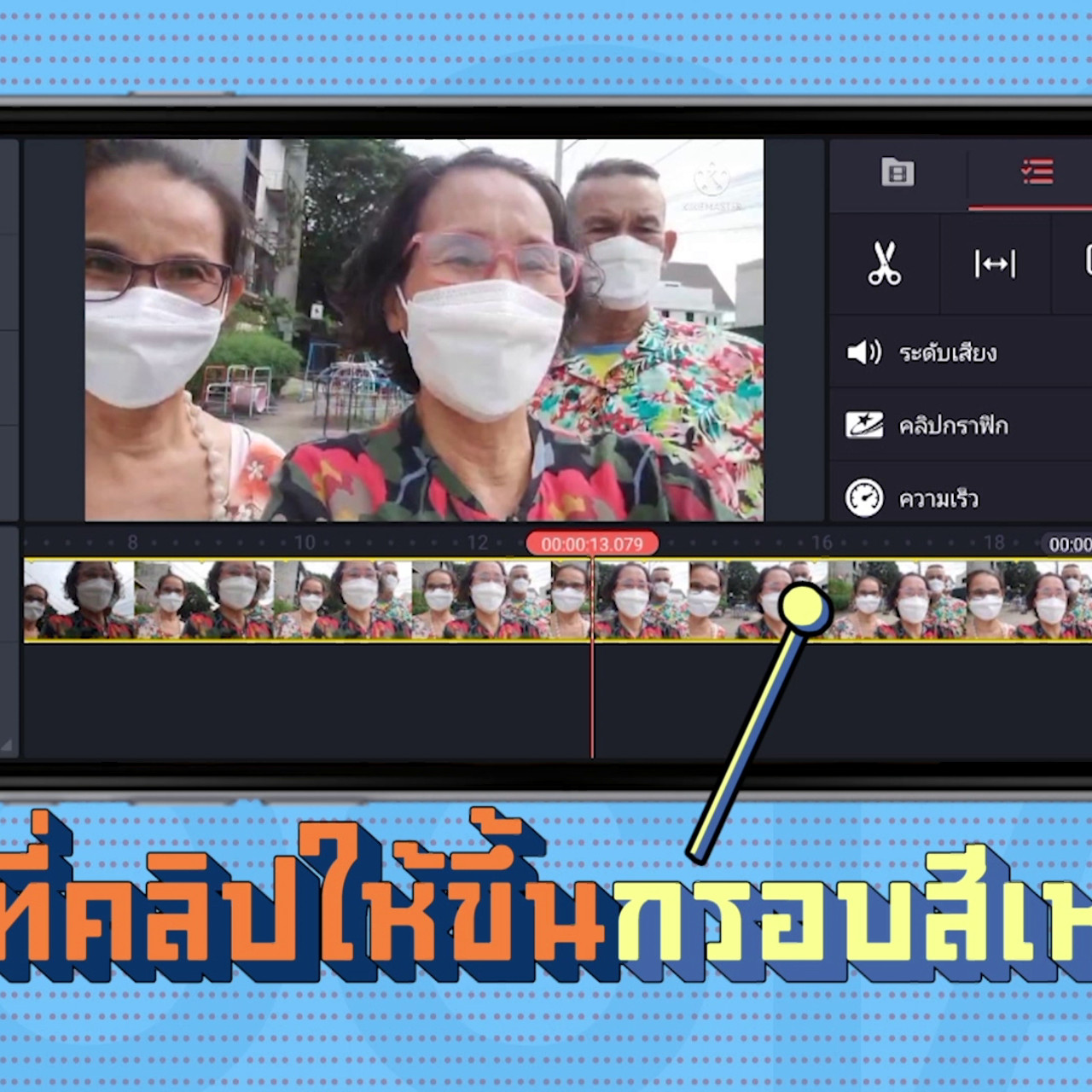Open the media browser tab icon
The image size is (1092, 1092).
[x=897, y=173]
